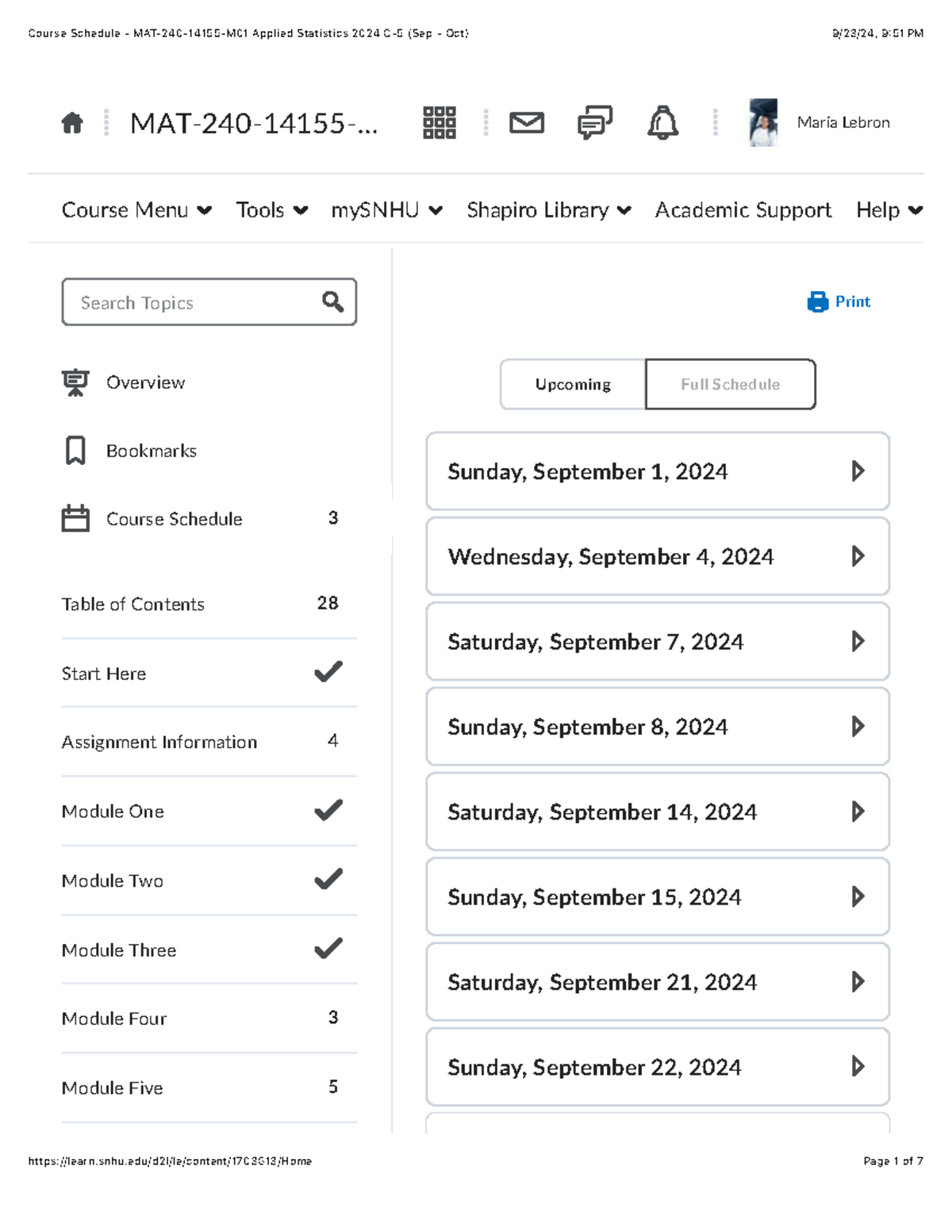Click the Module One completion checkmark
Viewport: 952px width, 1232px height.
click(x=328, y=810)
